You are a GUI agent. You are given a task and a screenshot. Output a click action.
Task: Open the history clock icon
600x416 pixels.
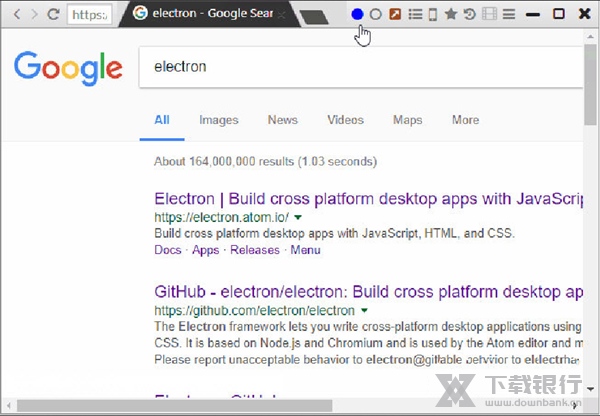coord(470,14)
